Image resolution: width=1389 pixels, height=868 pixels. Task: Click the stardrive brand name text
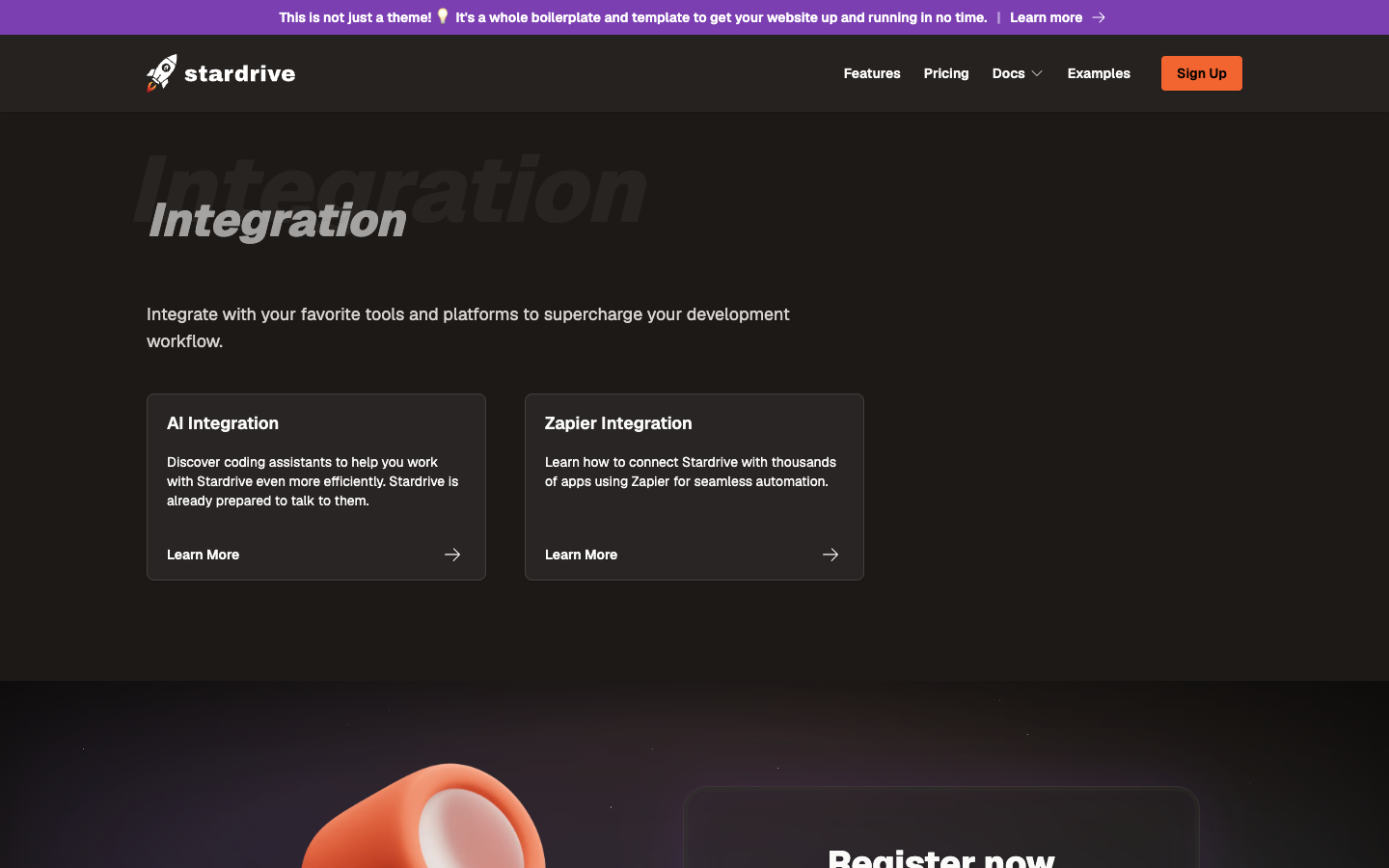tap(239, 73)
